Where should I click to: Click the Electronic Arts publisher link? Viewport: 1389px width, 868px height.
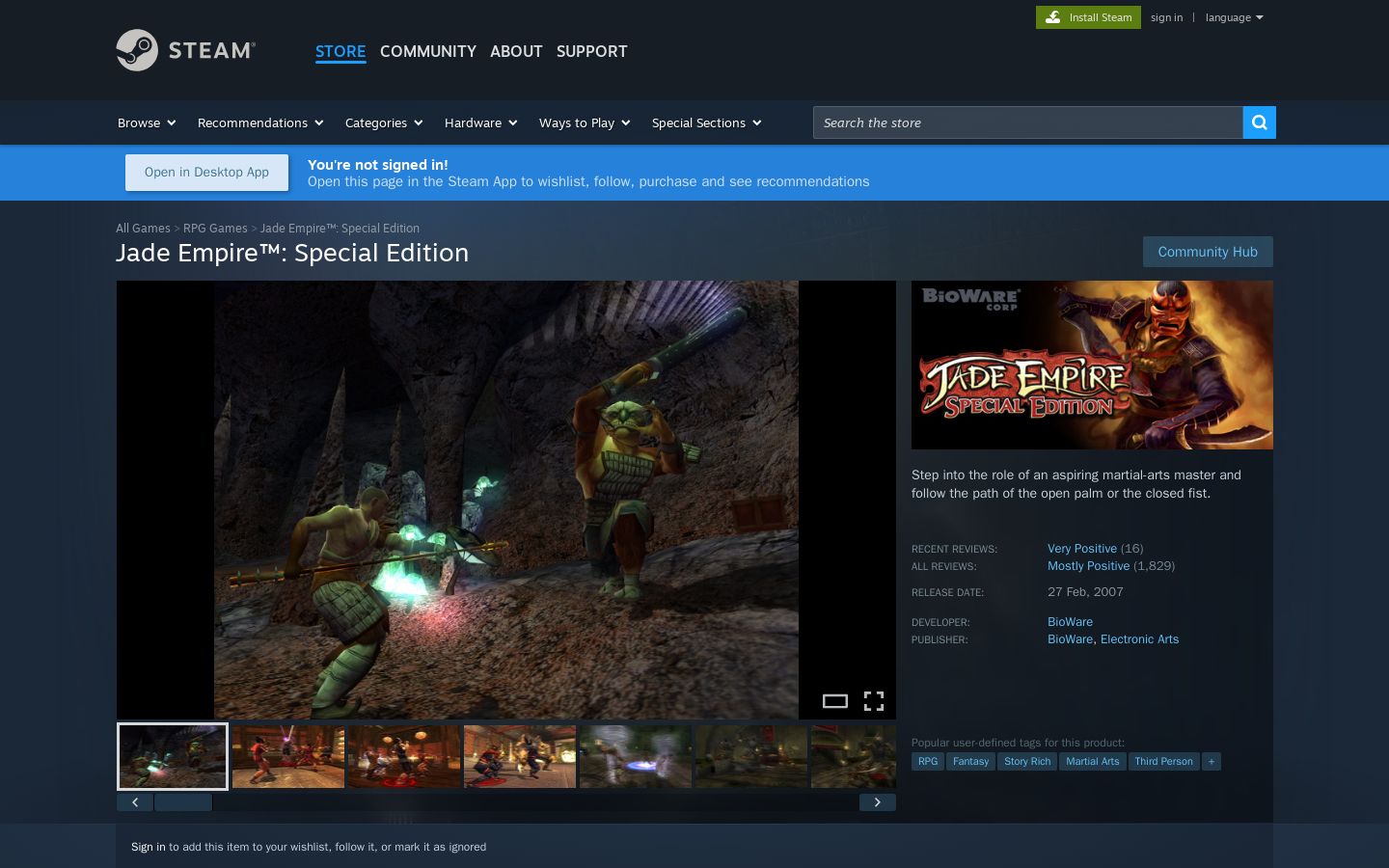(1139, 639)
